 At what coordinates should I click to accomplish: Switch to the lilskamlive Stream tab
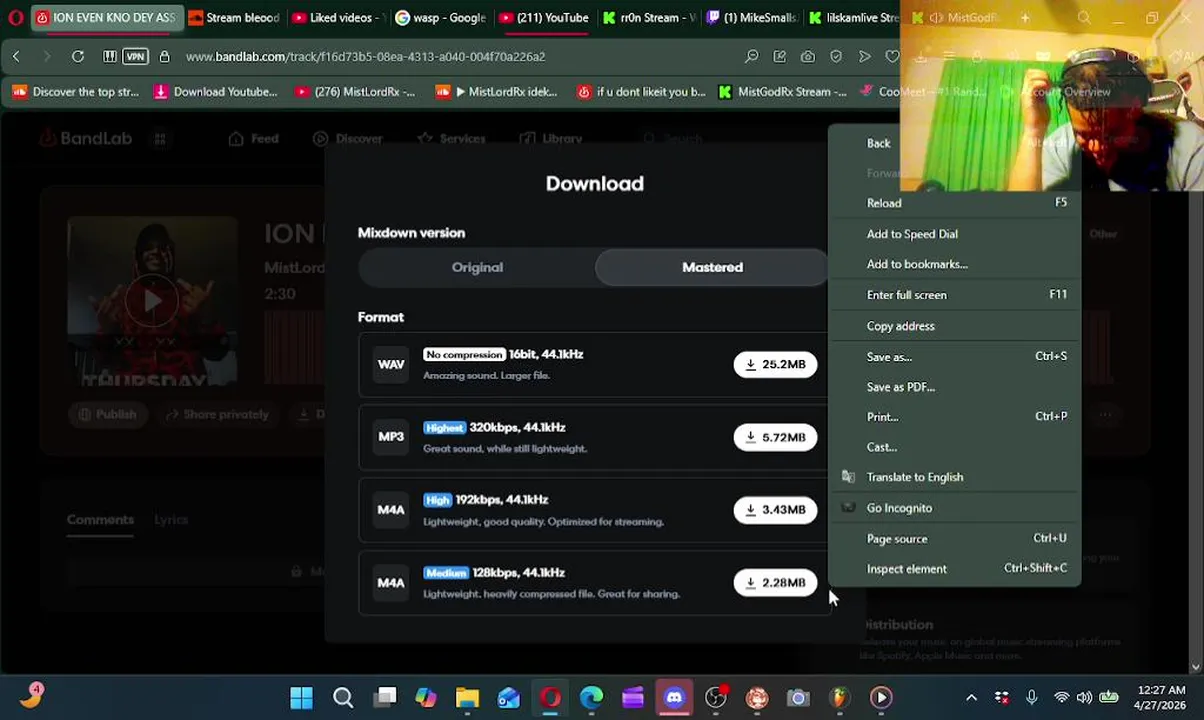[x=855, y=18]
